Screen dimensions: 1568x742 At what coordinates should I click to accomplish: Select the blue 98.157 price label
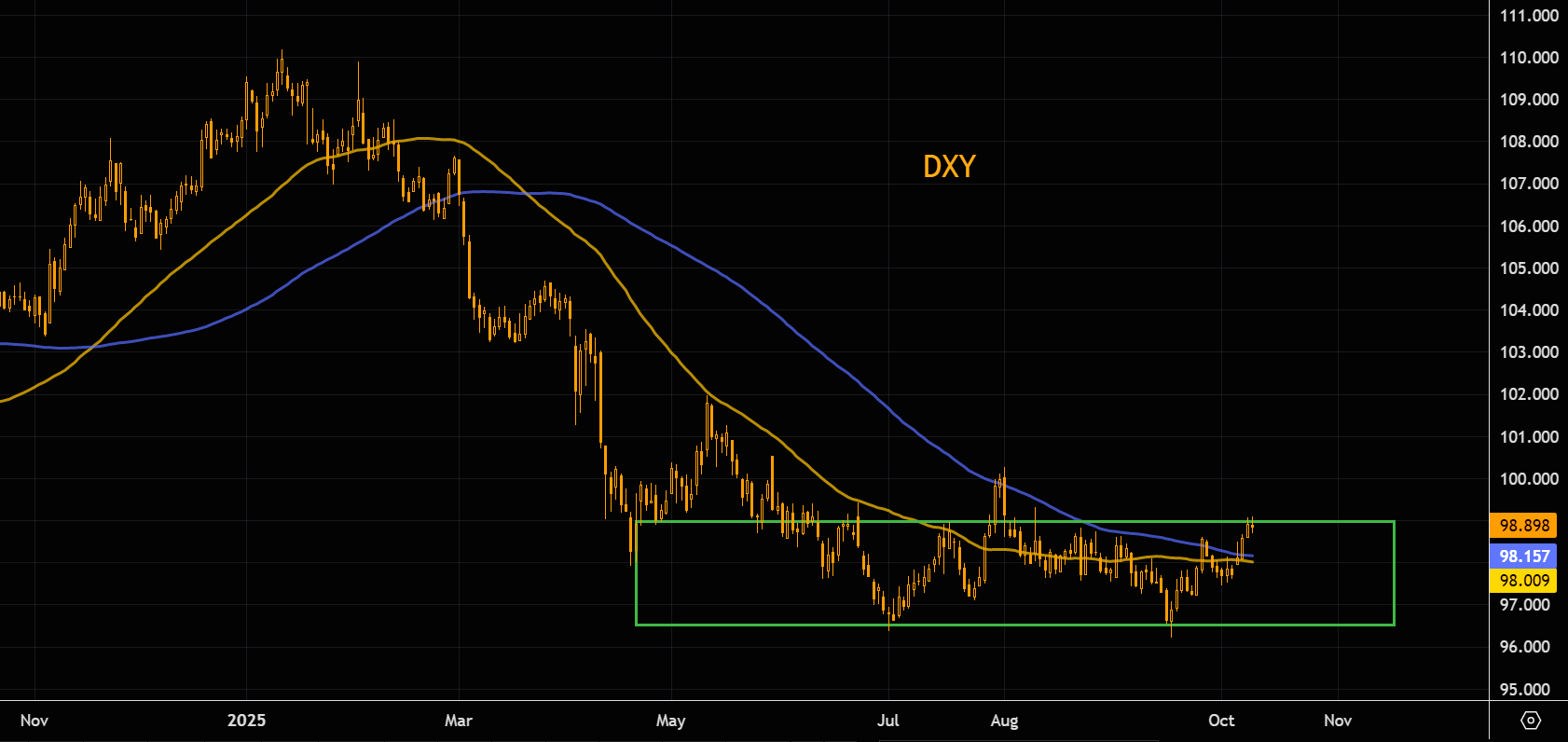[x=1523, y=556]
